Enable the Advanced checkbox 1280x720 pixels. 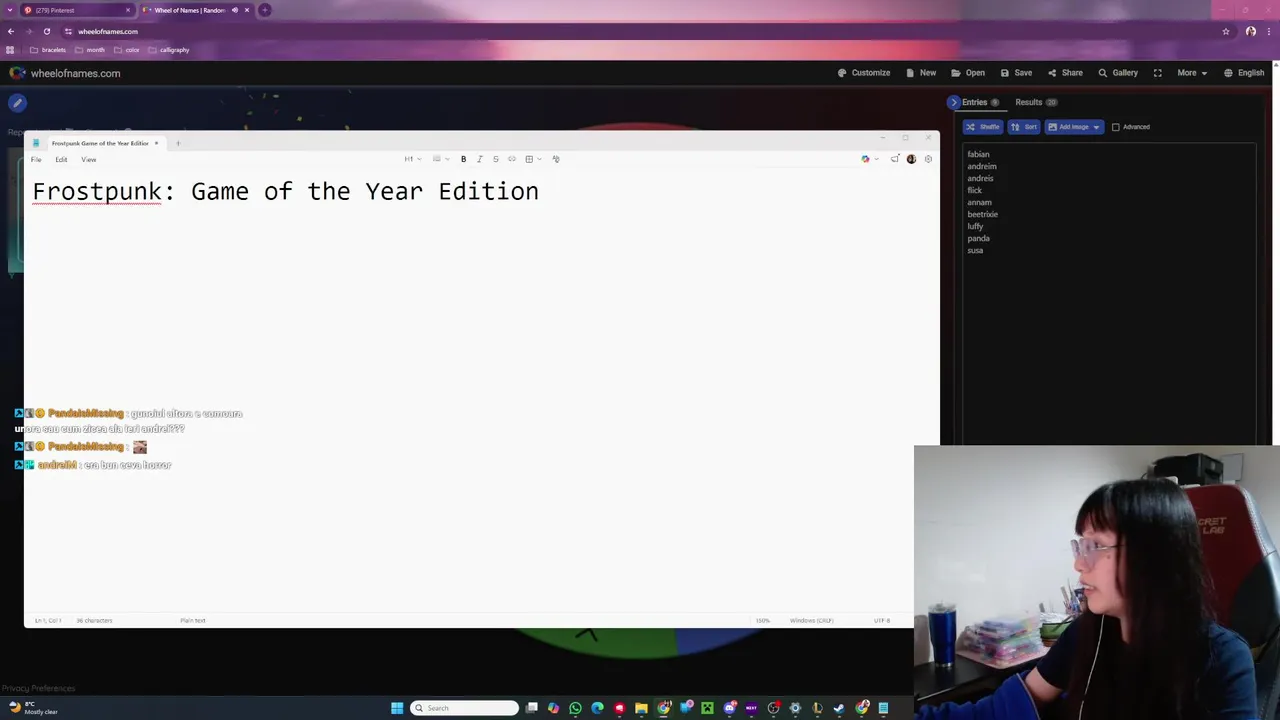(1116, 127)
